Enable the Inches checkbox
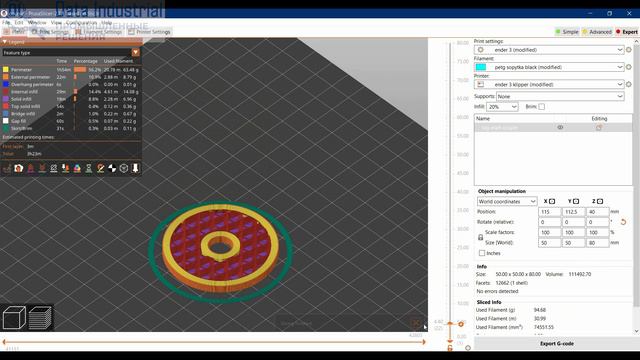This screenshot has width=640, height=360. 482,253
